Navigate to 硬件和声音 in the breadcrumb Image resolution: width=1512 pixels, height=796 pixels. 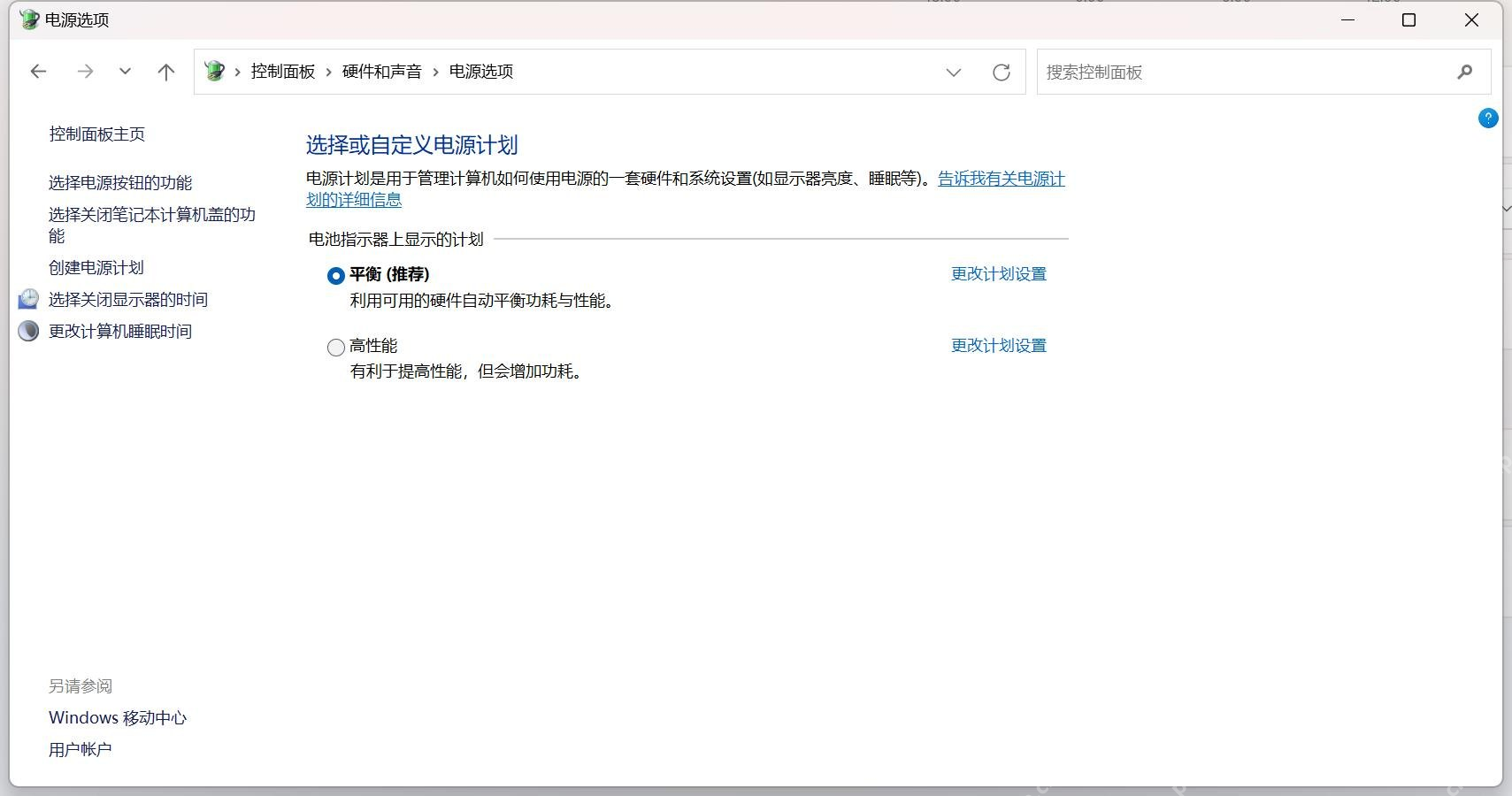[x=382, y=72]
